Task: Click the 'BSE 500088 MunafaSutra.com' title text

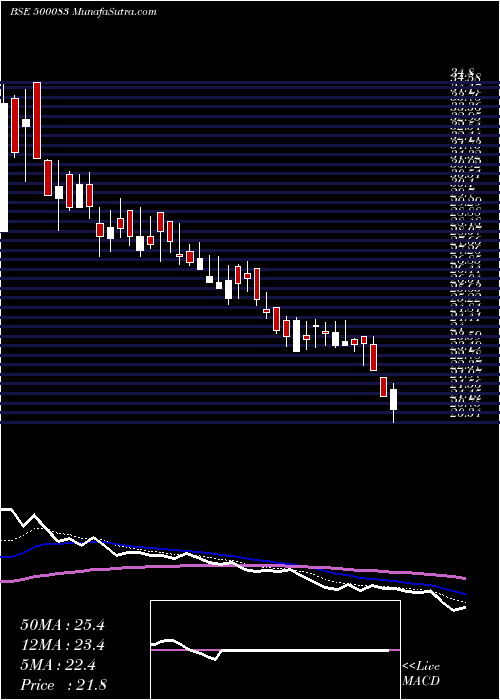Action: point(83,12)
